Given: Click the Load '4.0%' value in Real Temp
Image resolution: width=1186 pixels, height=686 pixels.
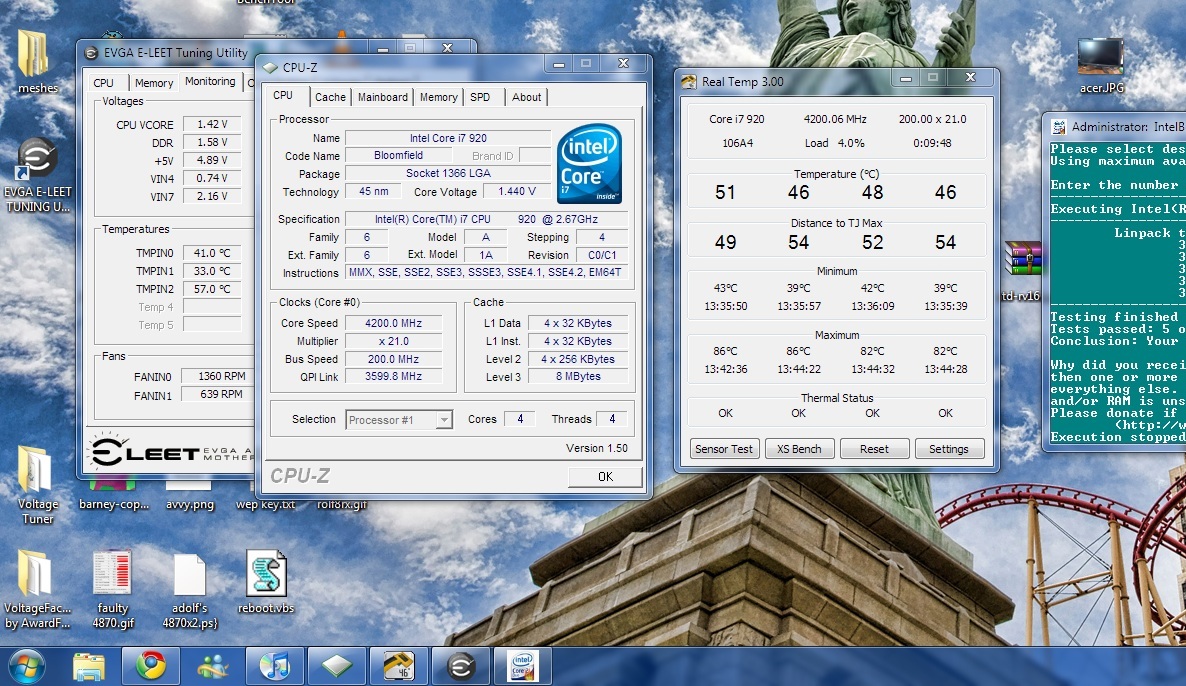Looking at the screenshot, I should [x=851, y=143].
